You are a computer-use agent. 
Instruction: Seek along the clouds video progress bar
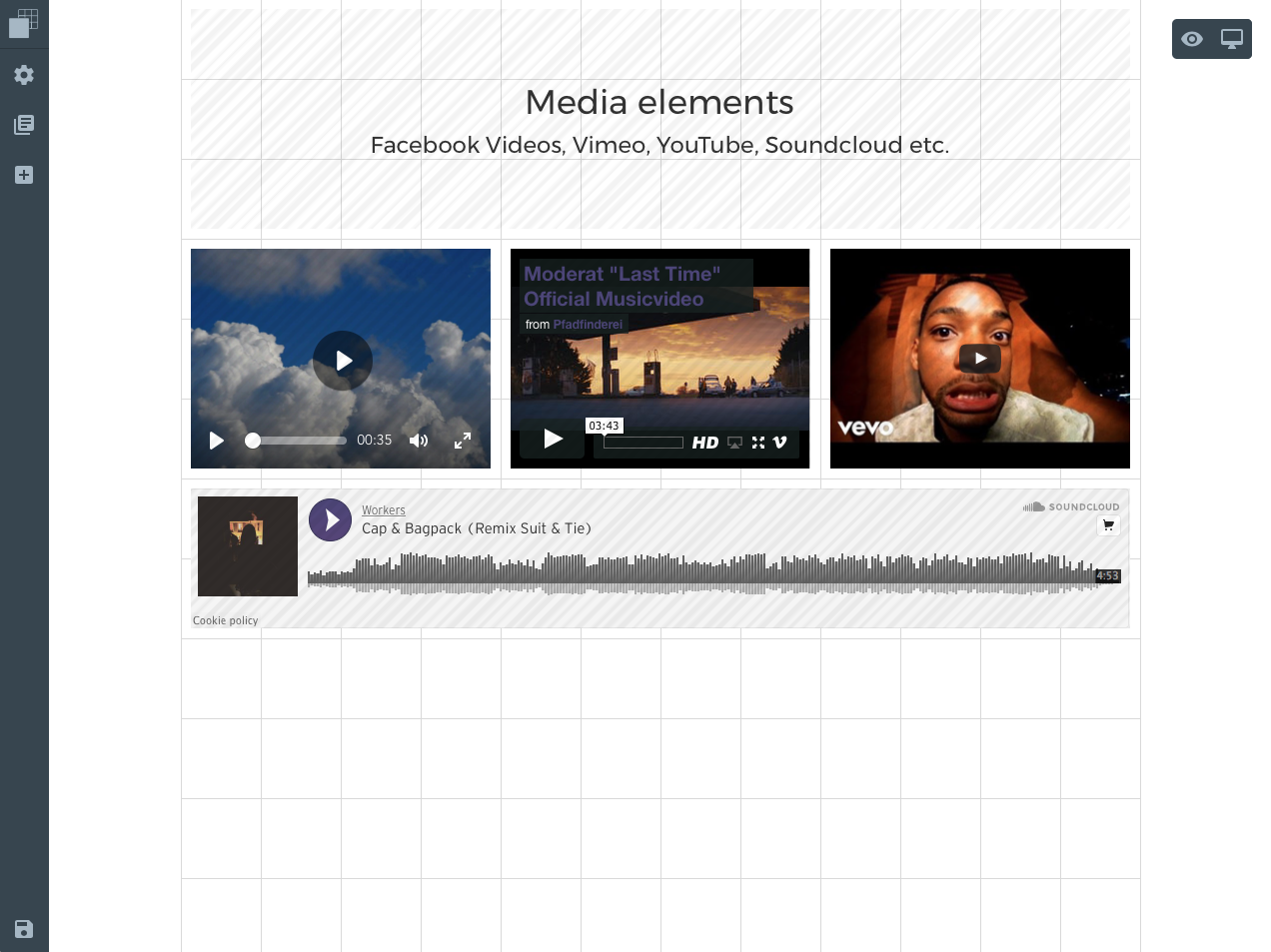[296, 441]
